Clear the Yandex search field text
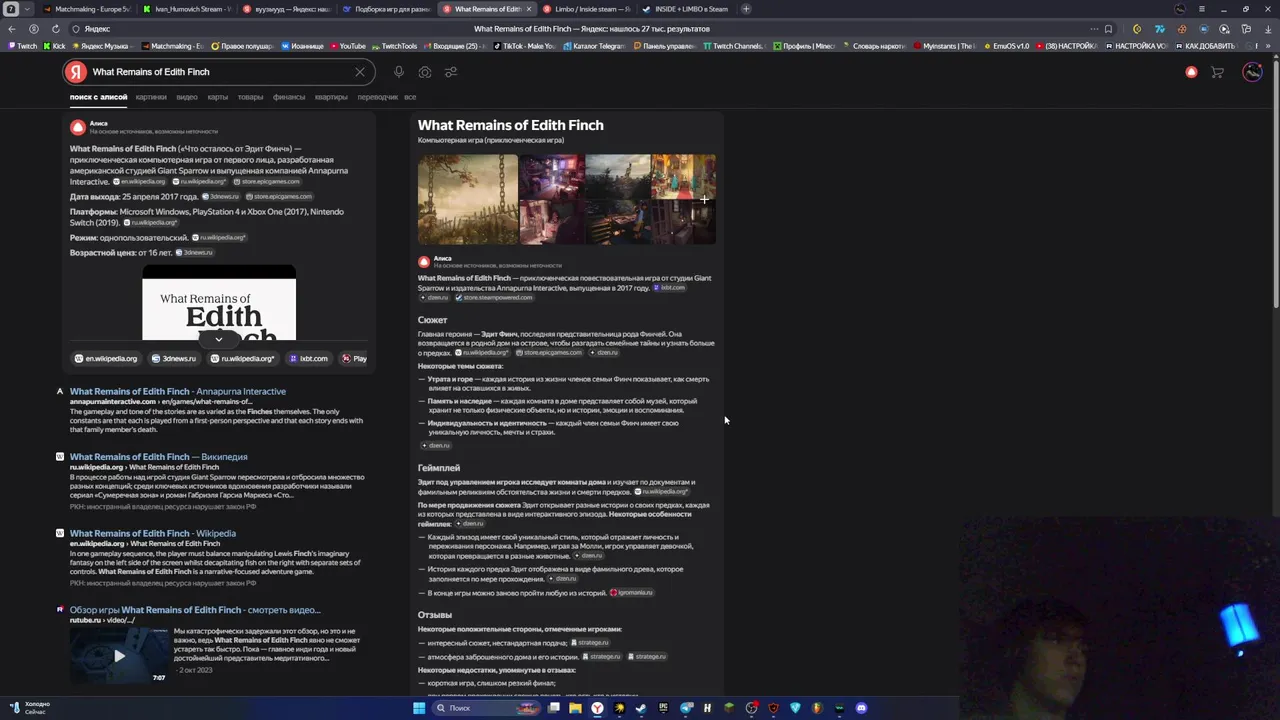1280x720 pixels. (360, 72)
